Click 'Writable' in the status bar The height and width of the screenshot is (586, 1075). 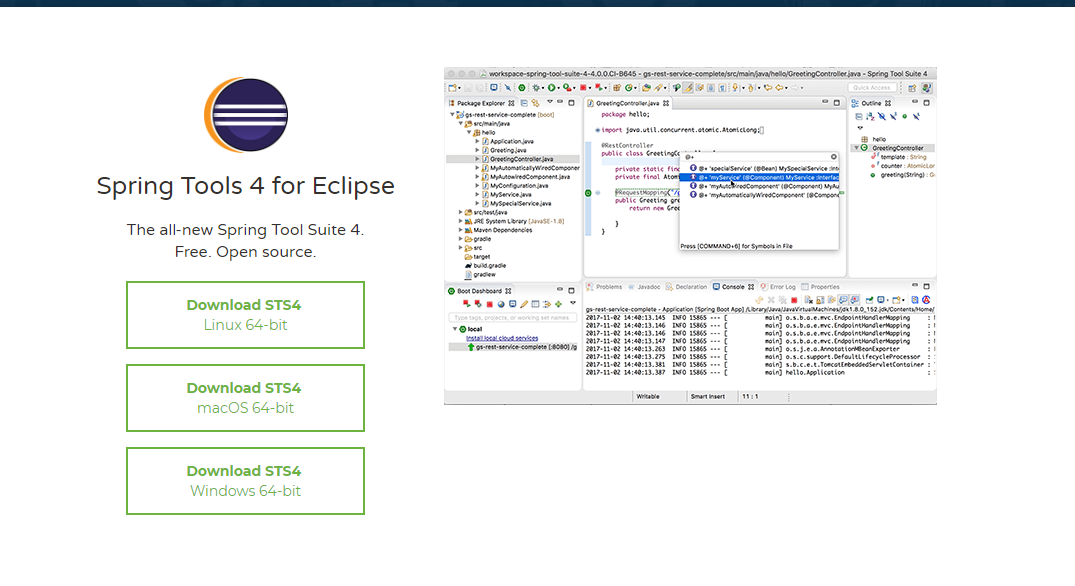[x=648, y=396]
